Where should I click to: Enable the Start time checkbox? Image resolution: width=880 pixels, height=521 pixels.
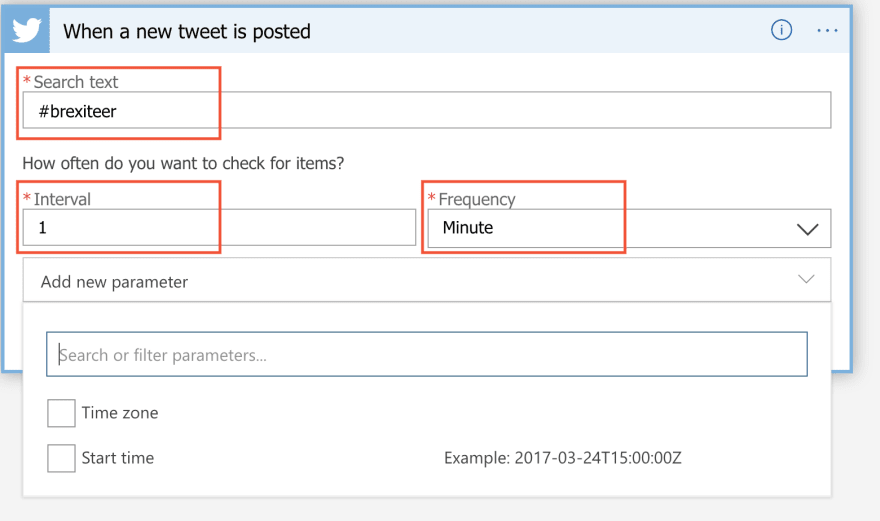tap(61, 458)
